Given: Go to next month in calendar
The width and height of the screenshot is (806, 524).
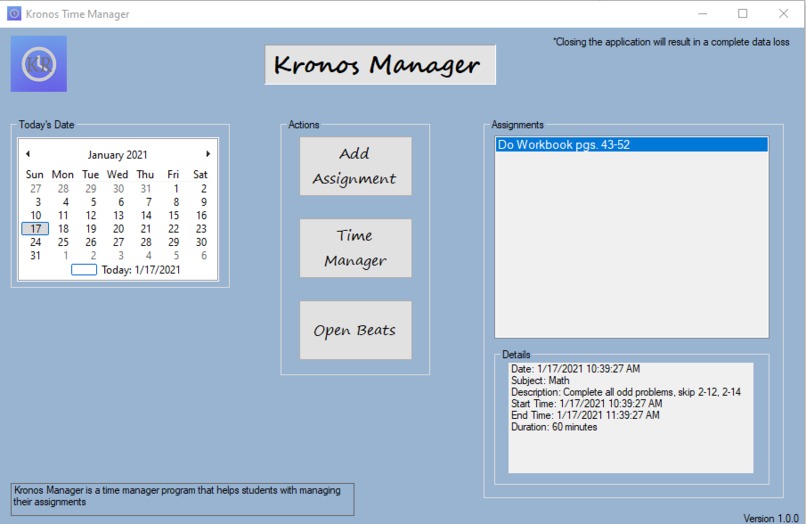Looking at the screenshot, I should [x=208, y=154].
